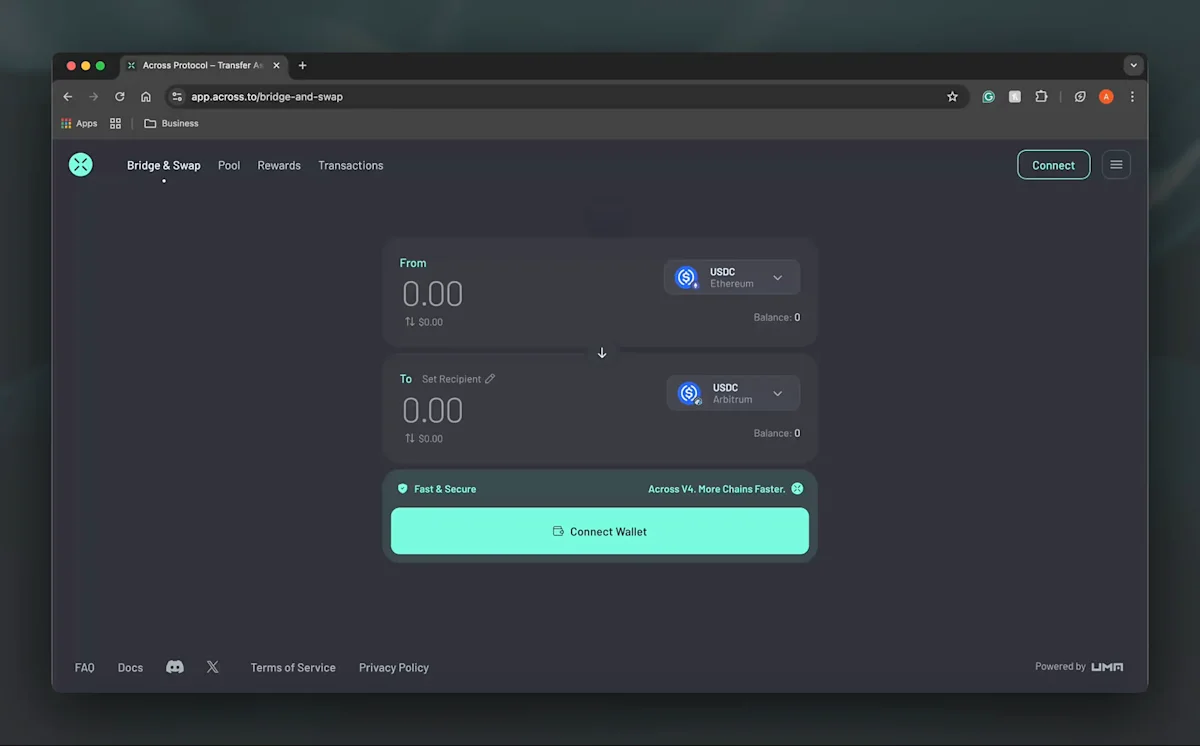This screenshot has width=1200, height=746.
Task: Click the To Balance: 0 text
Action: 777,433
